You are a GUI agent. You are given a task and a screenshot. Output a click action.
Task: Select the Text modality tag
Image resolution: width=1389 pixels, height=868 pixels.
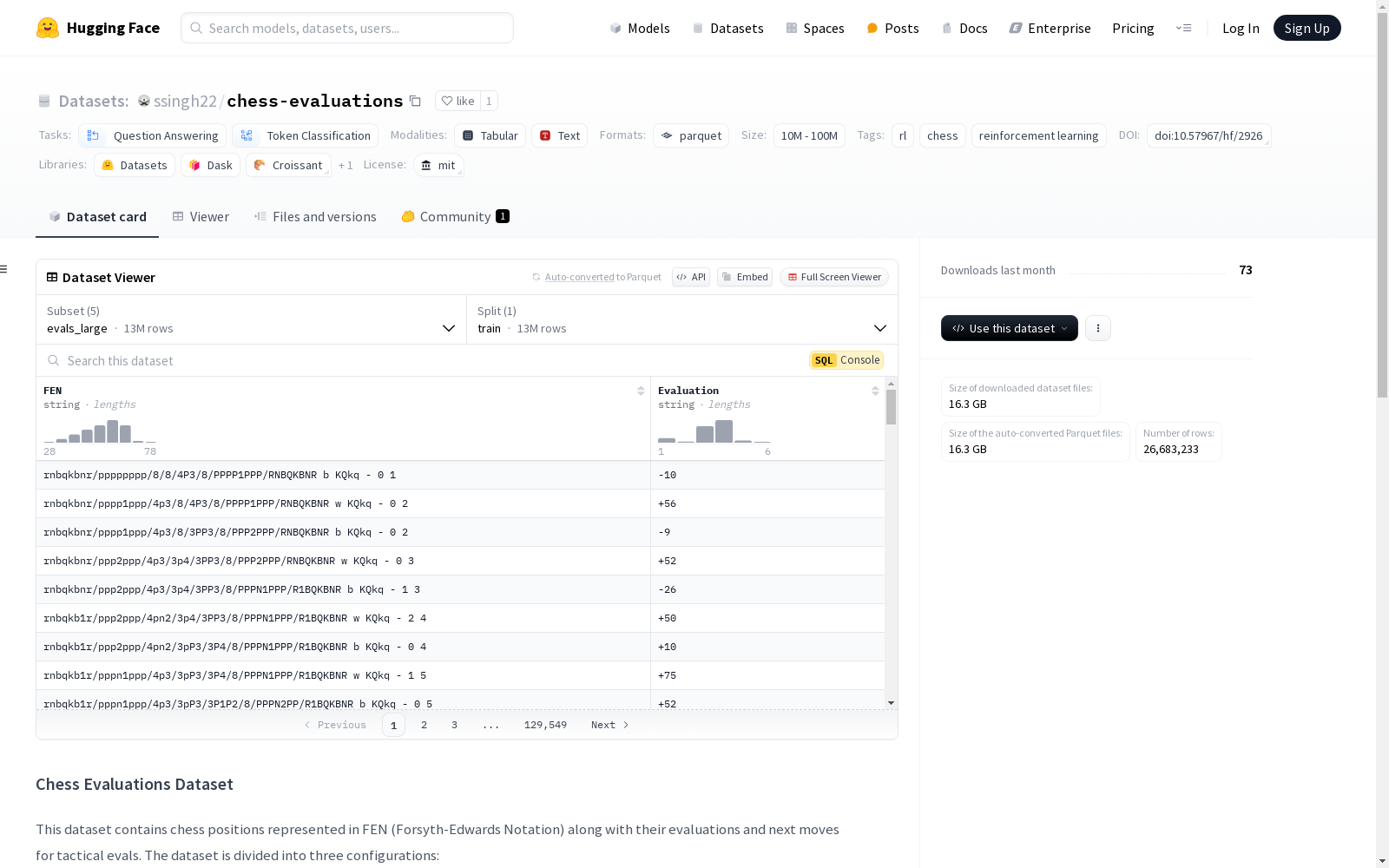pyautogui.click(x=560, y=135)
